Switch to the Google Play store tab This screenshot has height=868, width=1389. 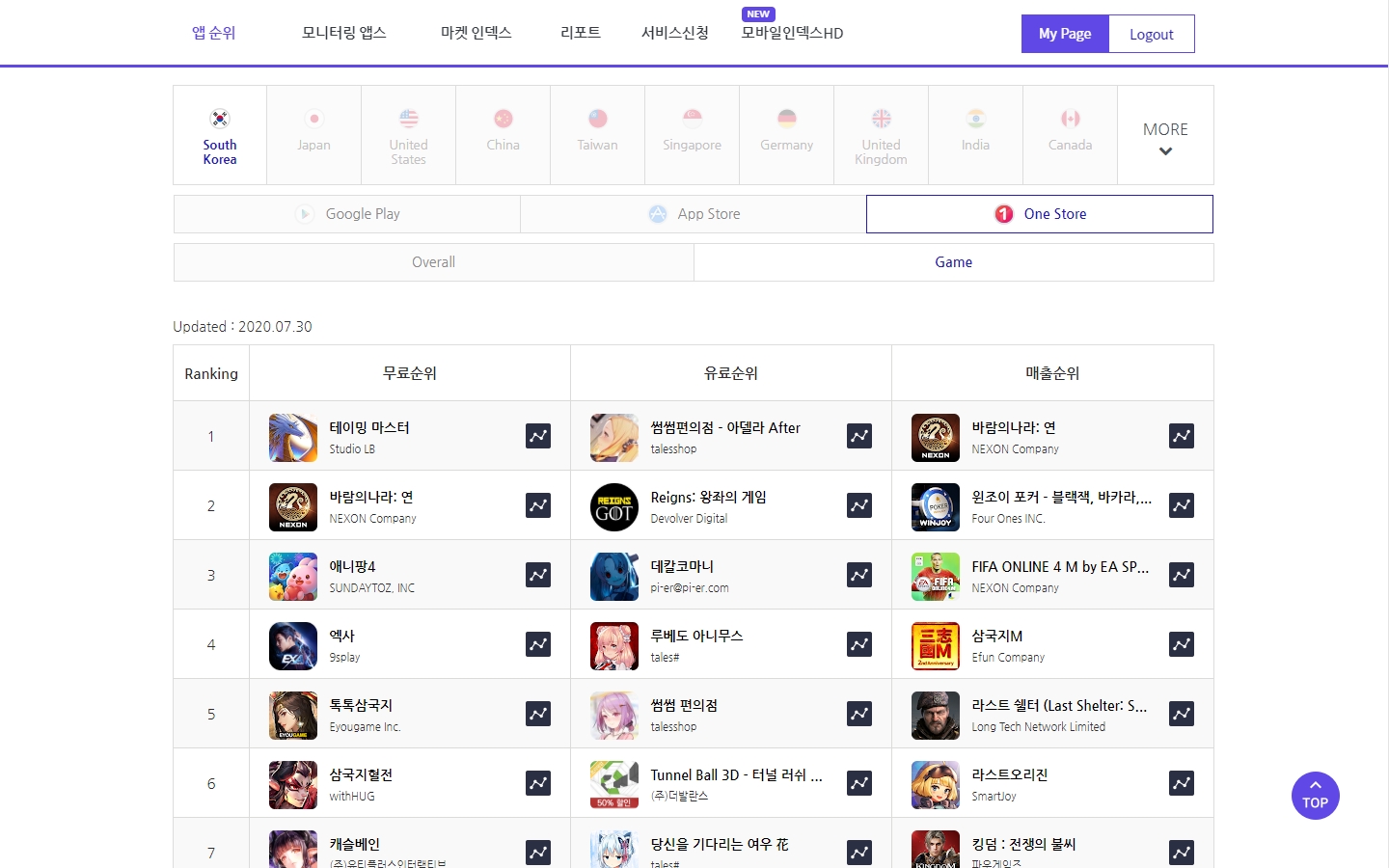coord(347,214)
